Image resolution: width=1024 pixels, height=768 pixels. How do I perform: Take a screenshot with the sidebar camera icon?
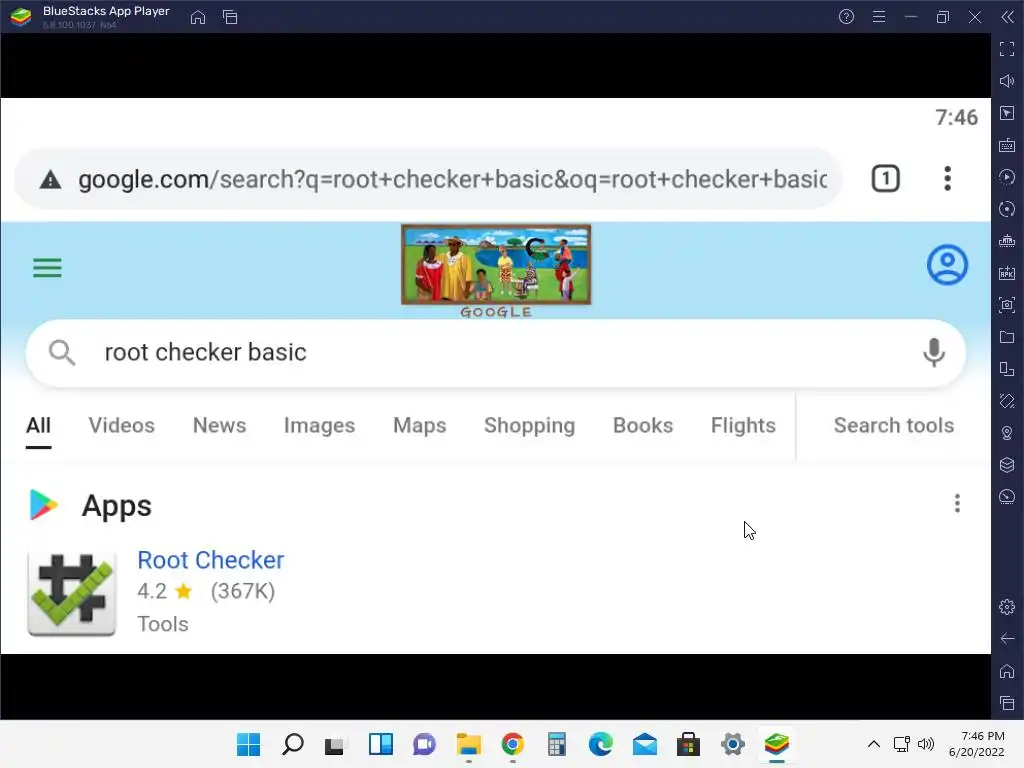click(x=1007, y=305)
